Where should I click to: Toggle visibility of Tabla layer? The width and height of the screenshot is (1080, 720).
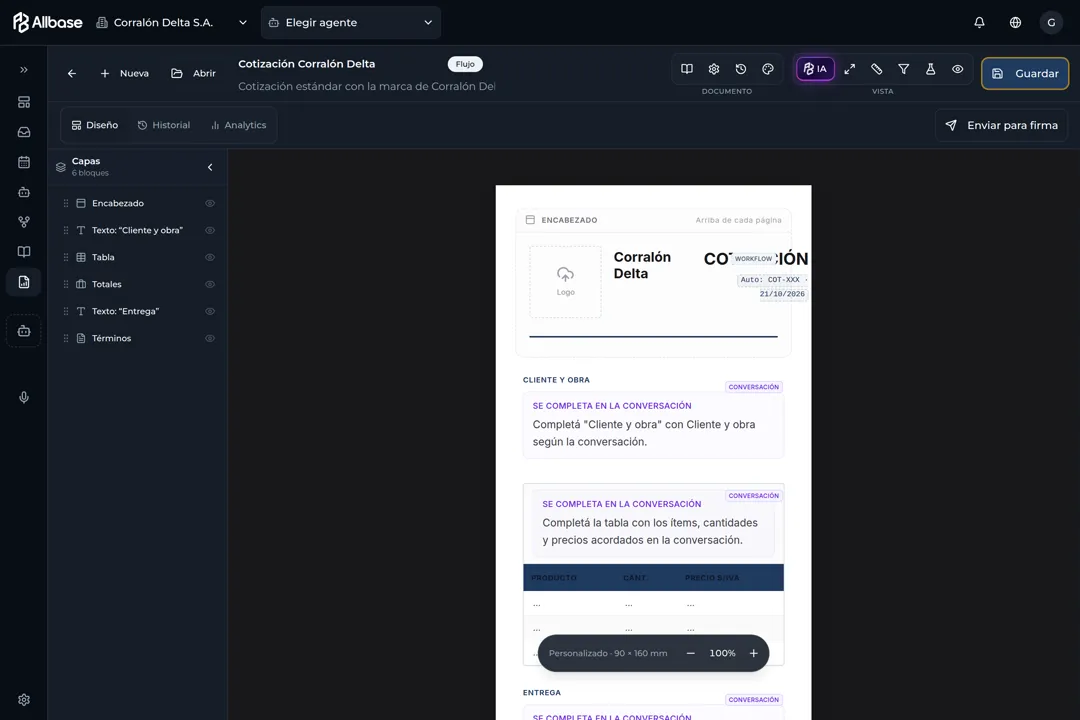tap(210, 257)
